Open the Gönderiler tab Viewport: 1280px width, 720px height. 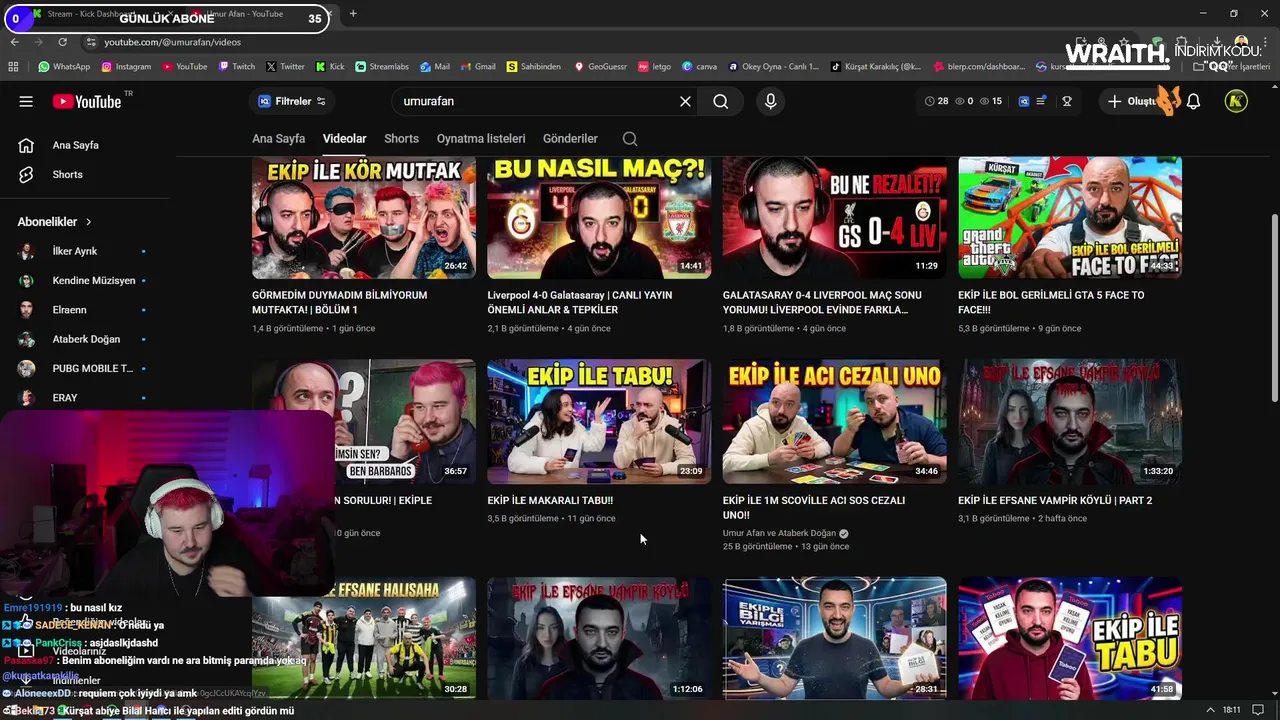click(570, 139)
